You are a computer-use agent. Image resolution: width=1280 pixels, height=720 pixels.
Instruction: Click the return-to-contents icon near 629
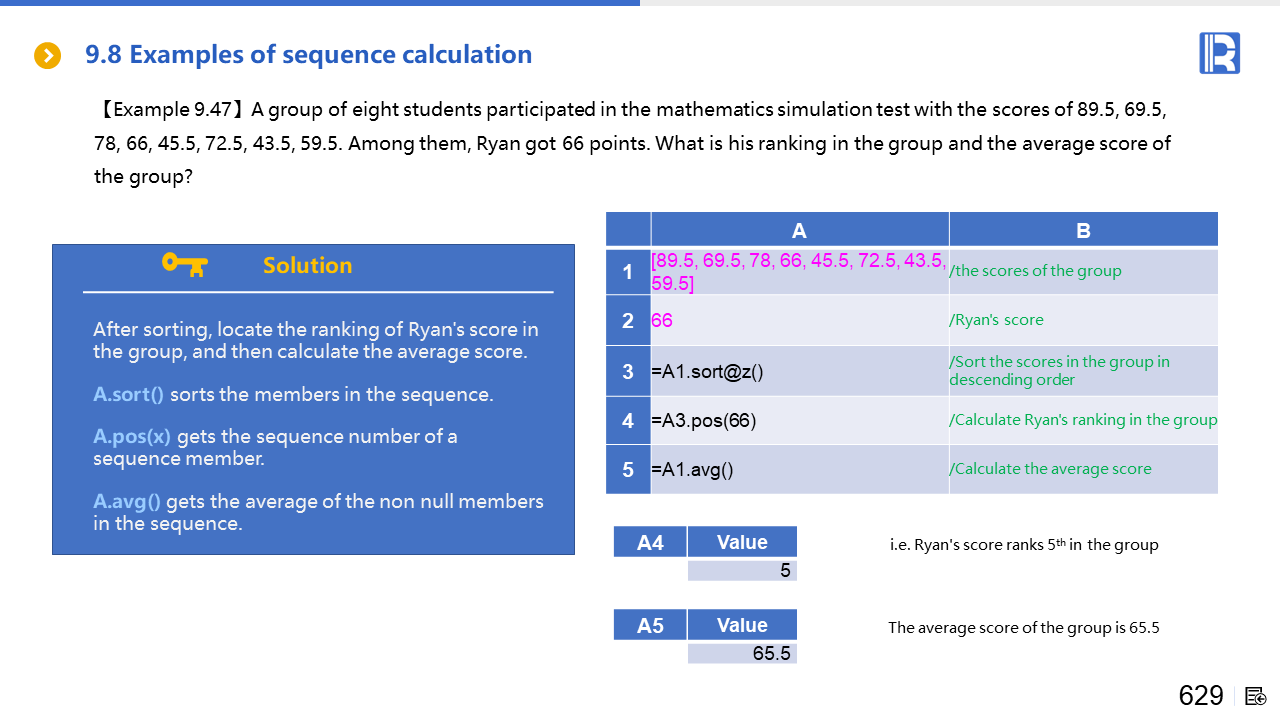[x=1256, y=696]
